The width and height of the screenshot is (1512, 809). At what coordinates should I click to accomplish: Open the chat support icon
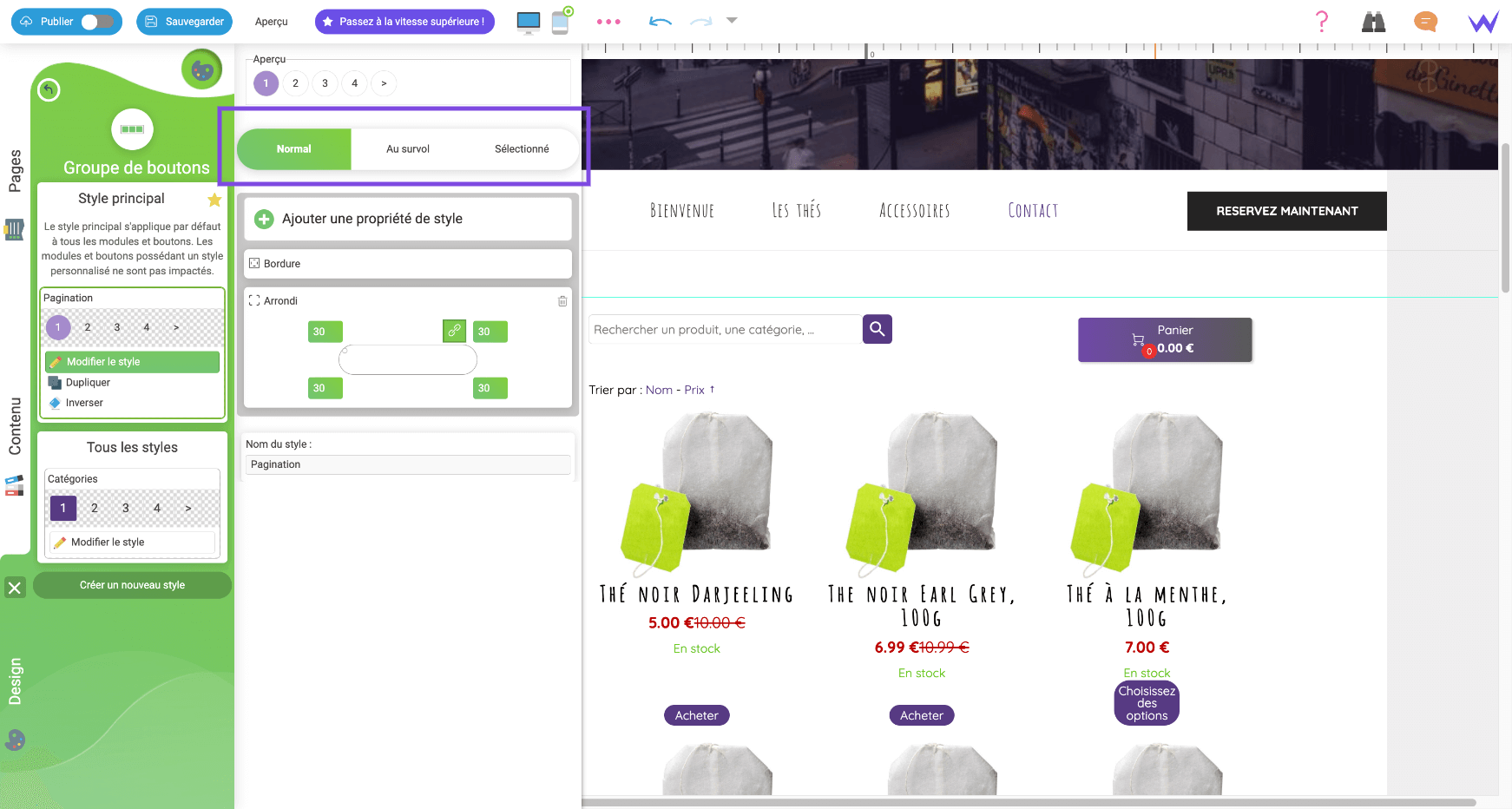pos(1425,22)
